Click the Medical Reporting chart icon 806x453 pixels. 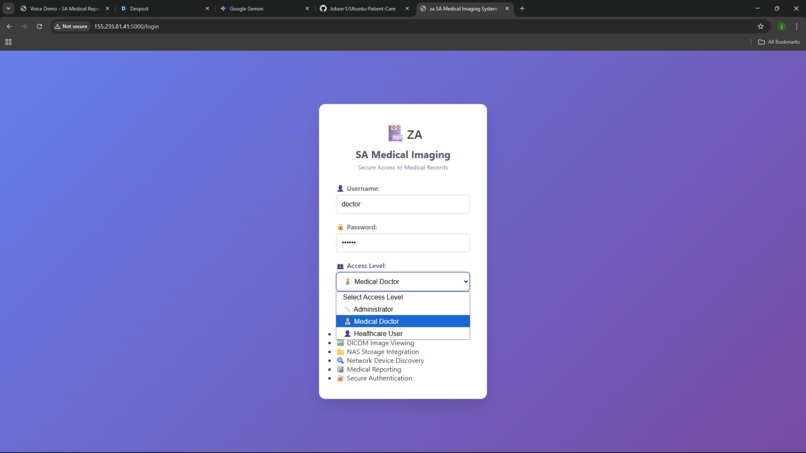click(340, 369)
